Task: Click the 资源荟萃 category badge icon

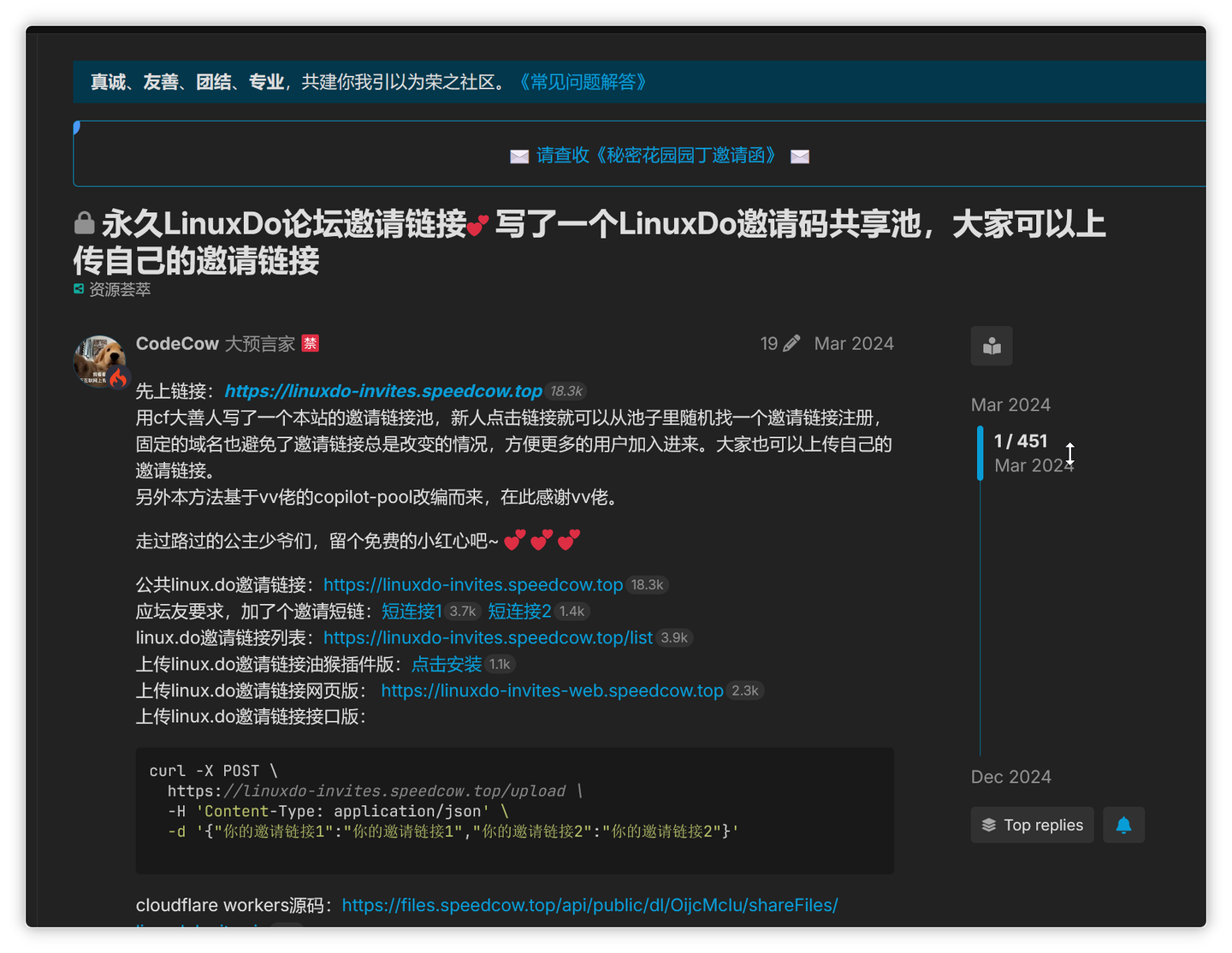Action: tap(77, 289)
